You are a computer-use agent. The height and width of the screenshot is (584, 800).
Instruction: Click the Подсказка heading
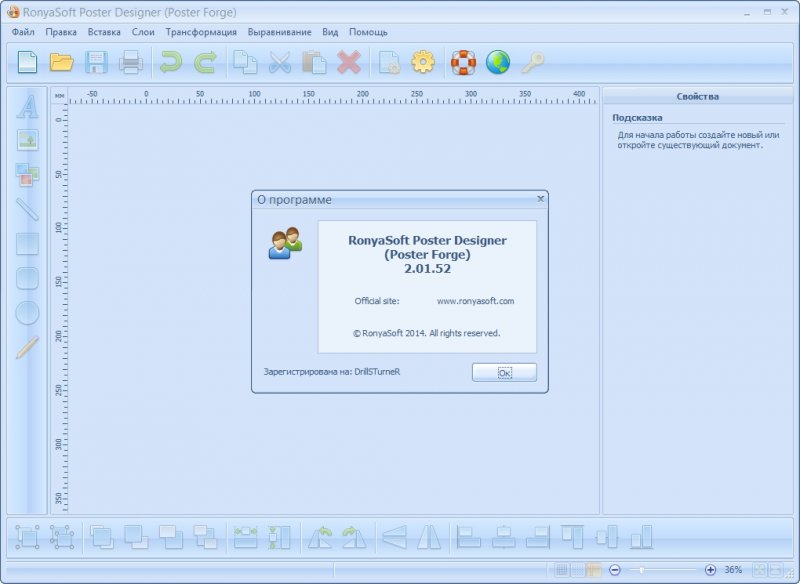637,118
